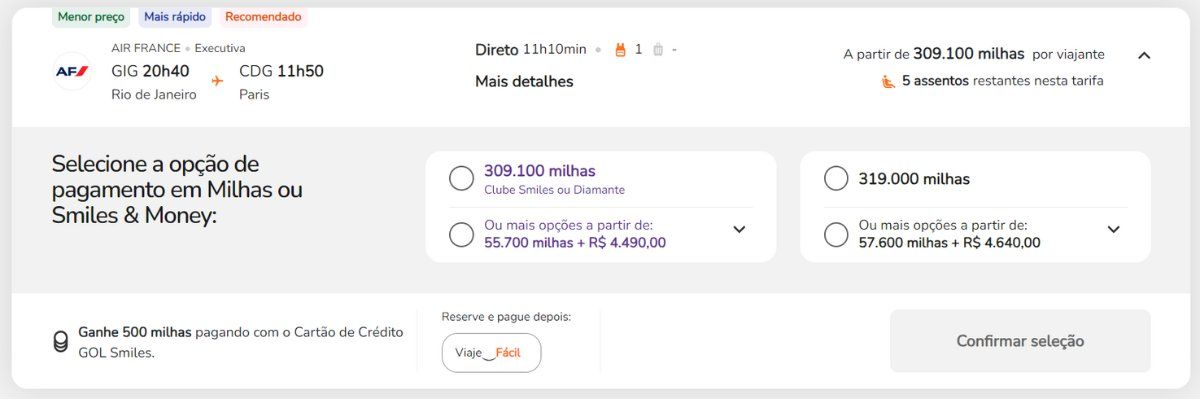1200x405 pixels.
Task: Click the coins icon near Ganhe 500 milhas
Action: (61, 341)
